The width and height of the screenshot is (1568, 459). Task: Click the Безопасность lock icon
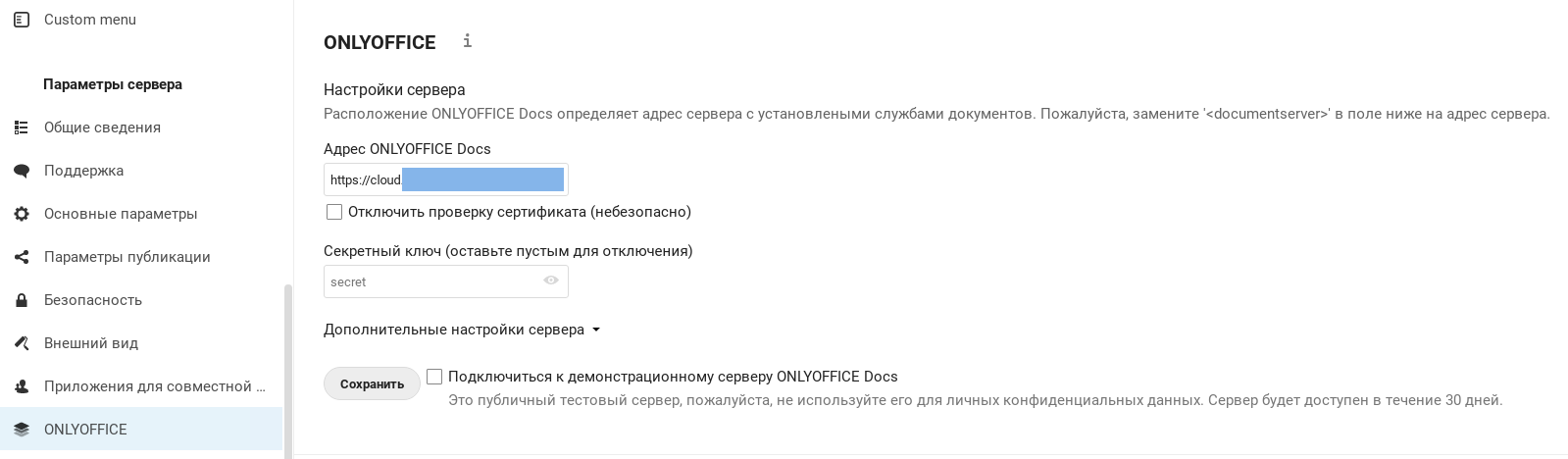[x=22, y=300]
